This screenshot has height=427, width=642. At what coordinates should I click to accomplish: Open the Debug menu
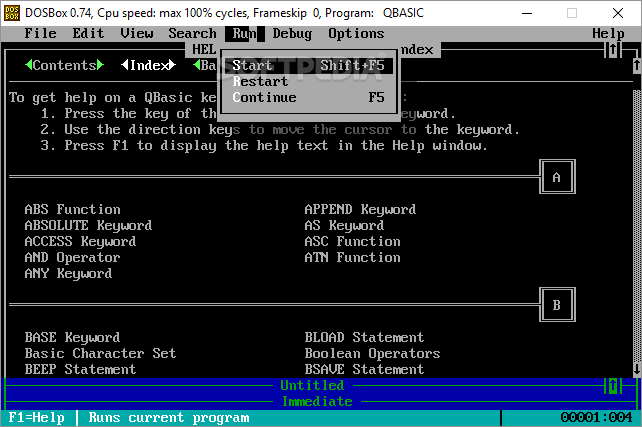pos(292,34)
